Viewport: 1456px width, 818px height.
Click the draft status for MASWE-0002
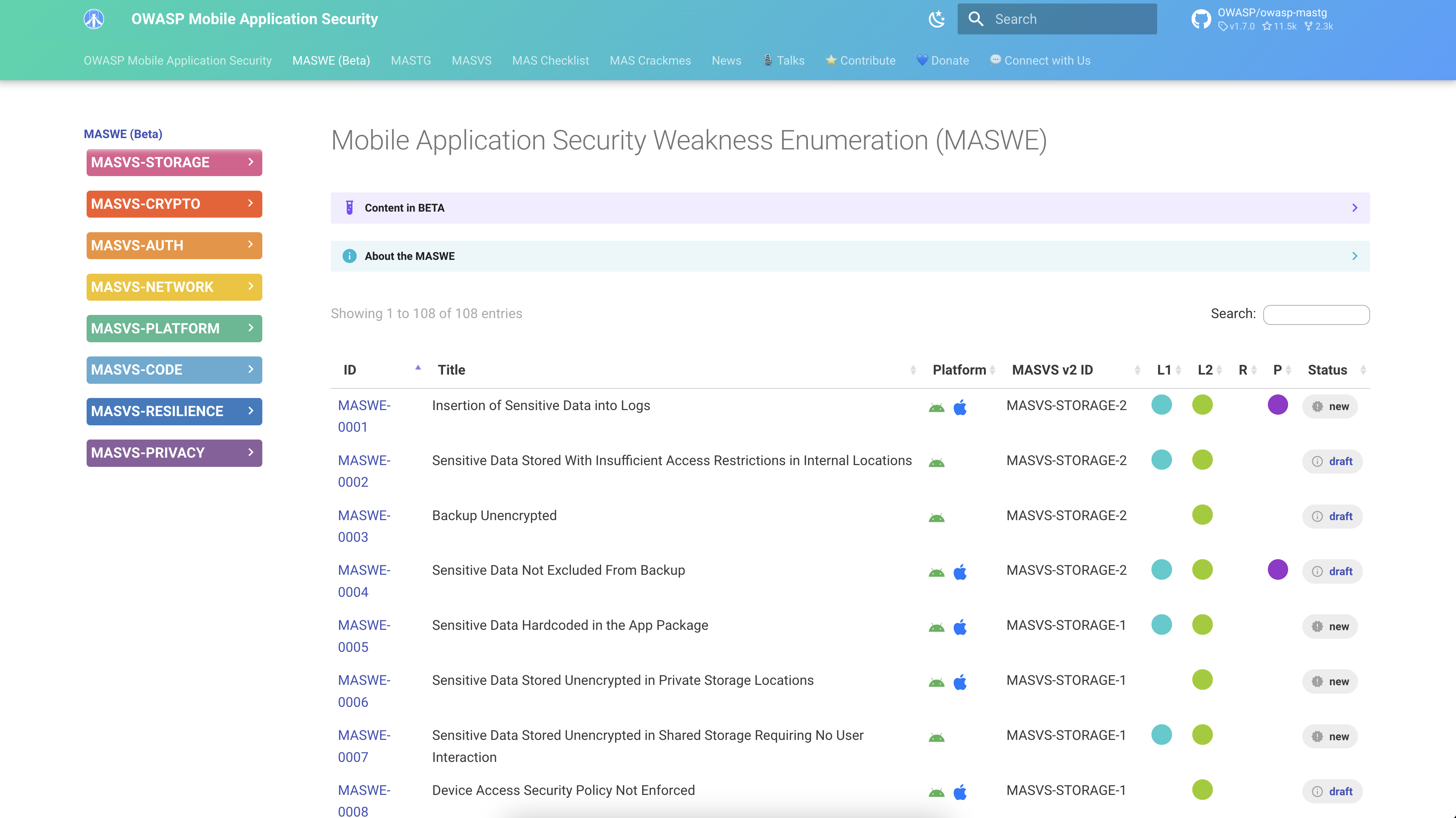(1332, 461)
